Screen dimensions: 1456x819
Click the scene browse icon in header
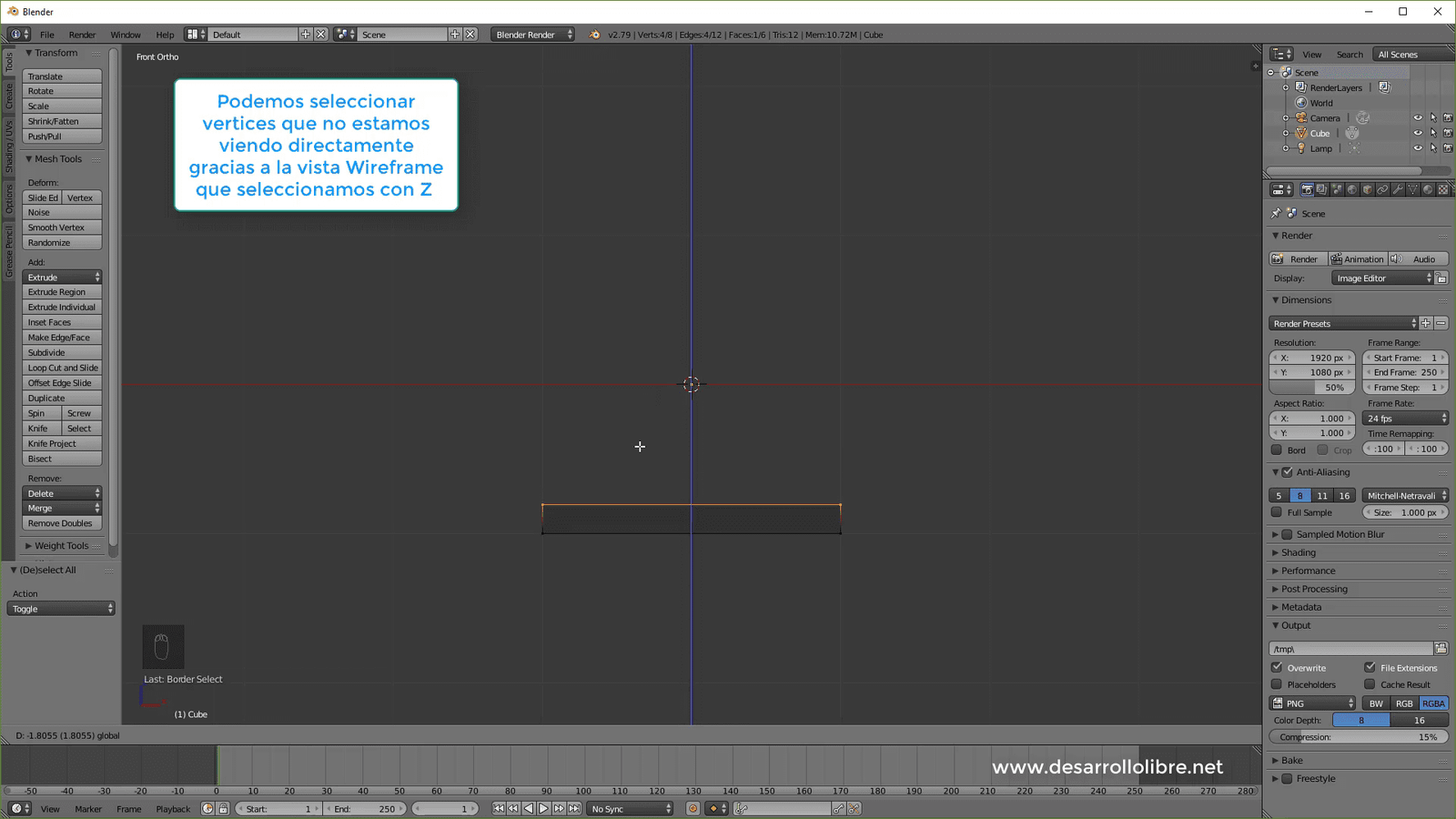345,35
